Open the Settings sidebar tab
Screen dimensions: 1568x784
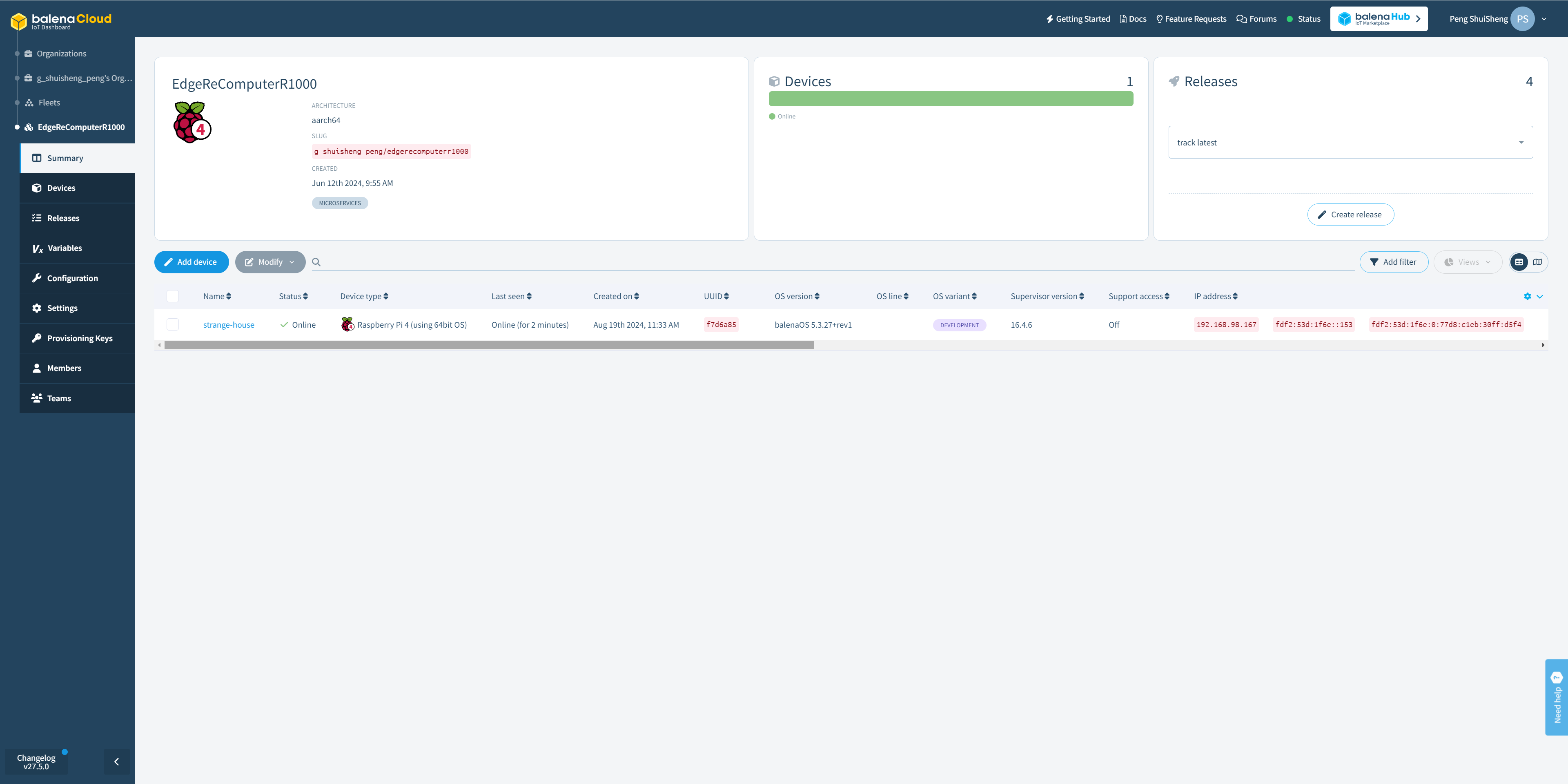pyautogui.click(x=77, y=308)
